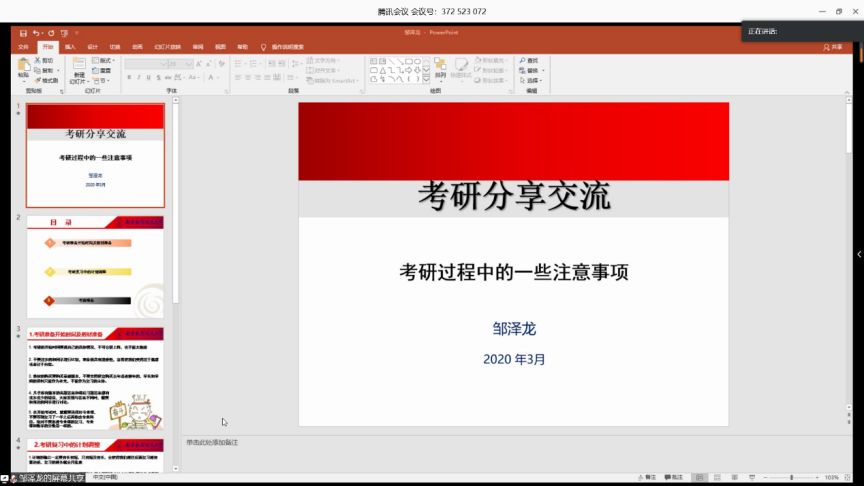
Task: Click the Share button
Action: coord(832,47)
